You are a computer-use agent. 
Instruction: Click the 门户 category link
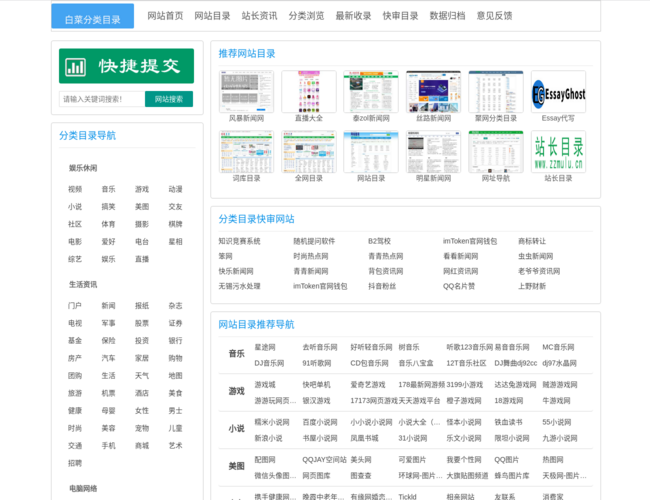(x=75, y=306)
